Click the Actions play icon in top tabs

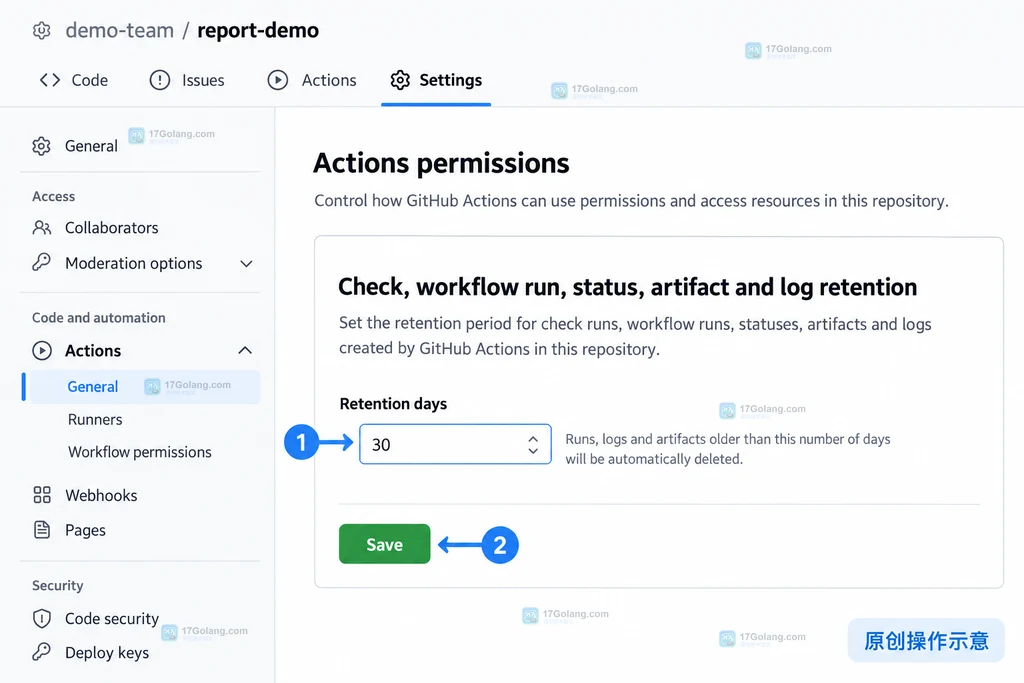pyautogui.click(x=278, y=80)
